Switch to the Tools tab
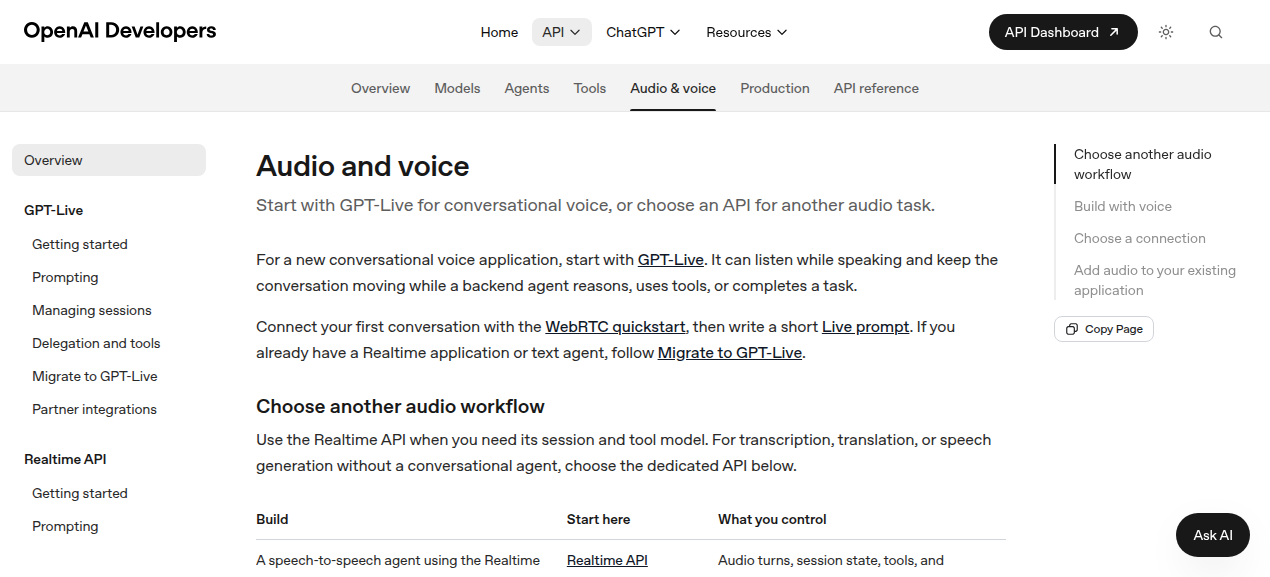The image size is (1270, 577). tap(590, 88)
